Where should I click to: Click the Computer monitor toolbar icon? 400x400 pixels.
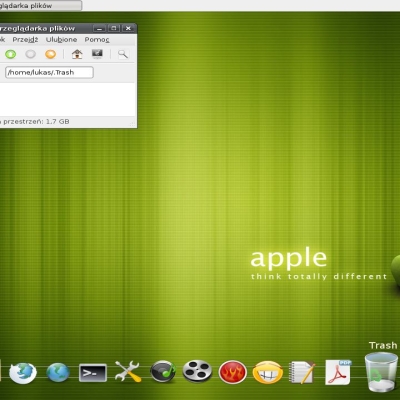tap(97, 54)
